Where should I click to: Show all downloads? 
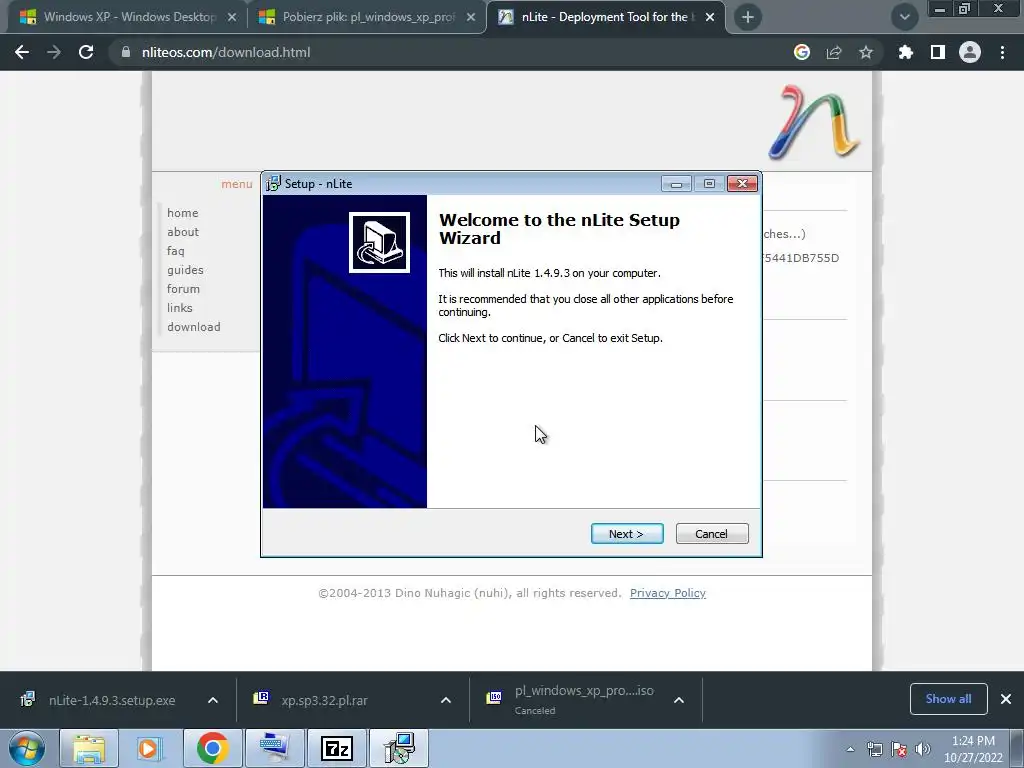click(948, 699)
